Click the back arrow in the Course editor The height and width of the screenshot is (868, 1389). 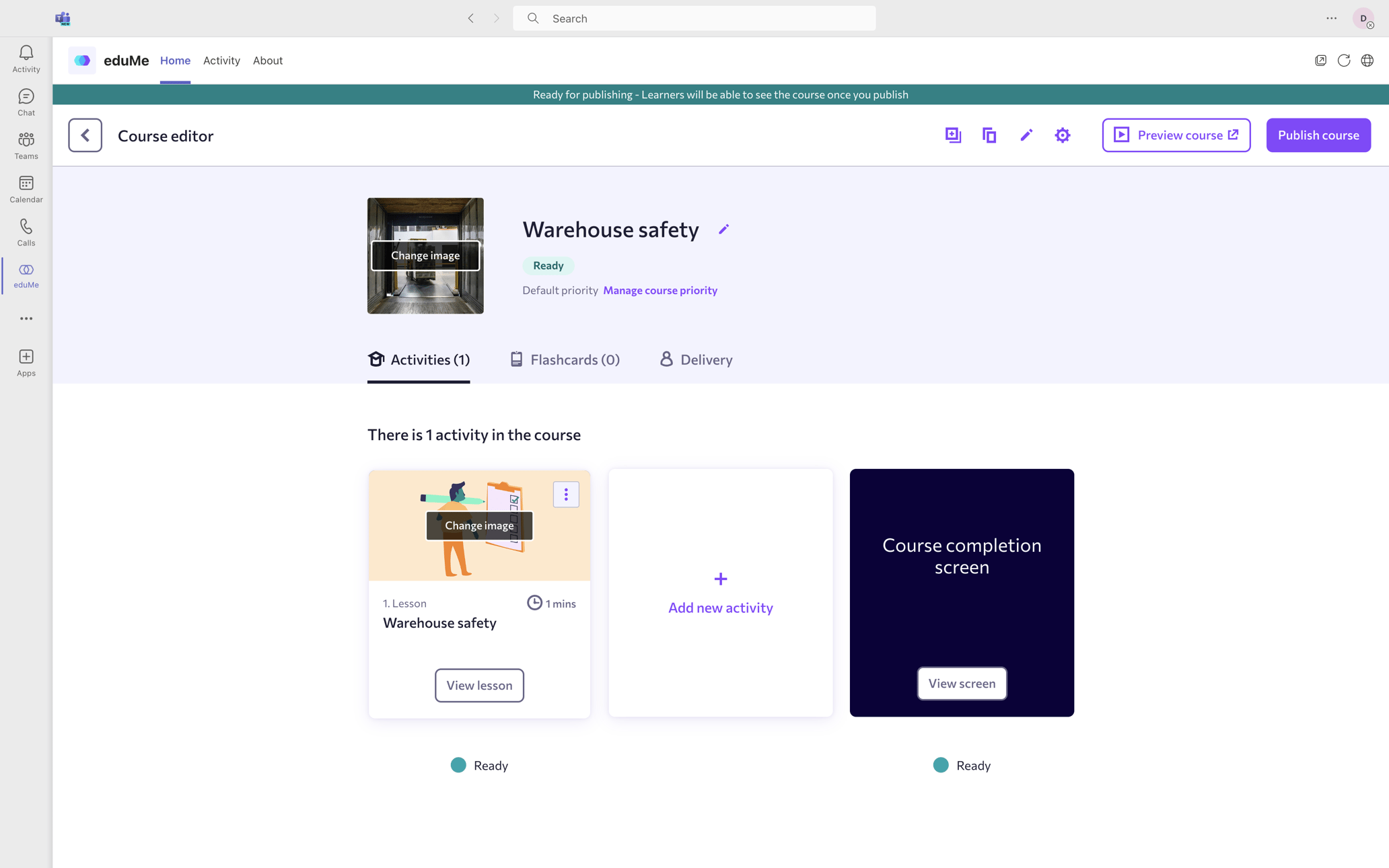coord(85,135)
